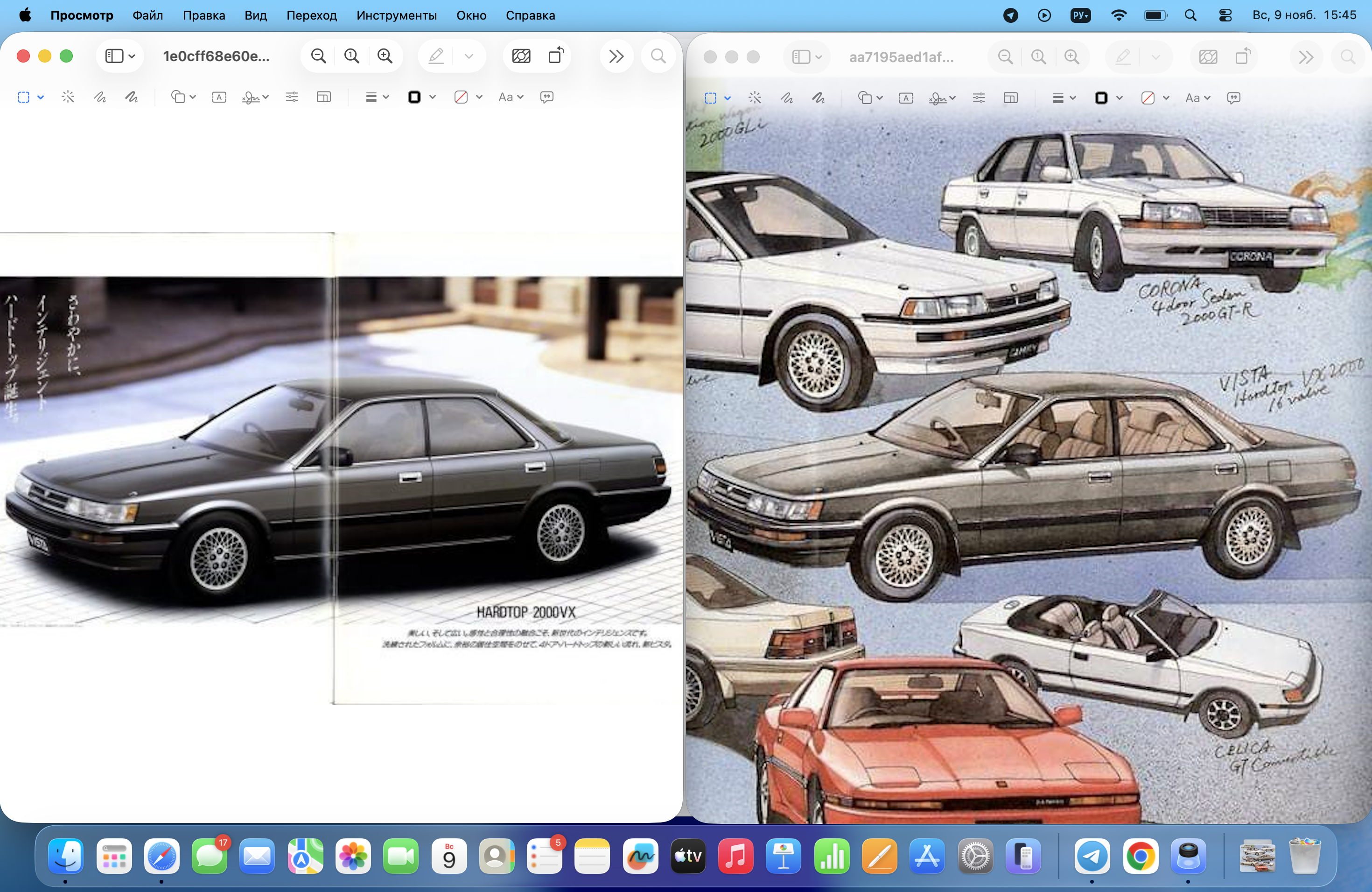Click zoom in magnifier in left window

[385, 56]
